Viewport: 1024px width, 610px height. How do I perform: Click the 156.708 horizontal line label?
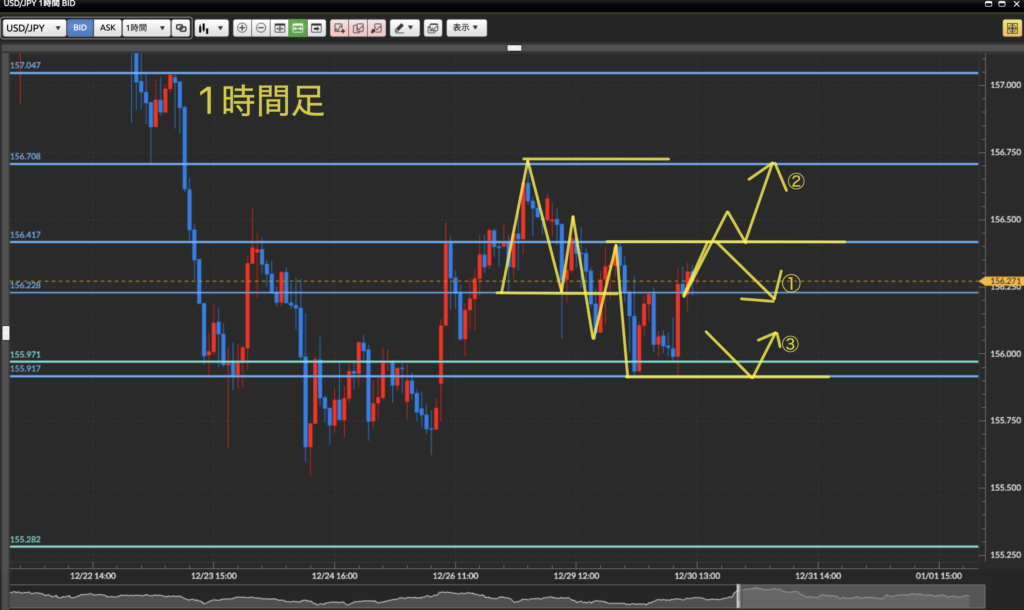click(x=26, y=157)
